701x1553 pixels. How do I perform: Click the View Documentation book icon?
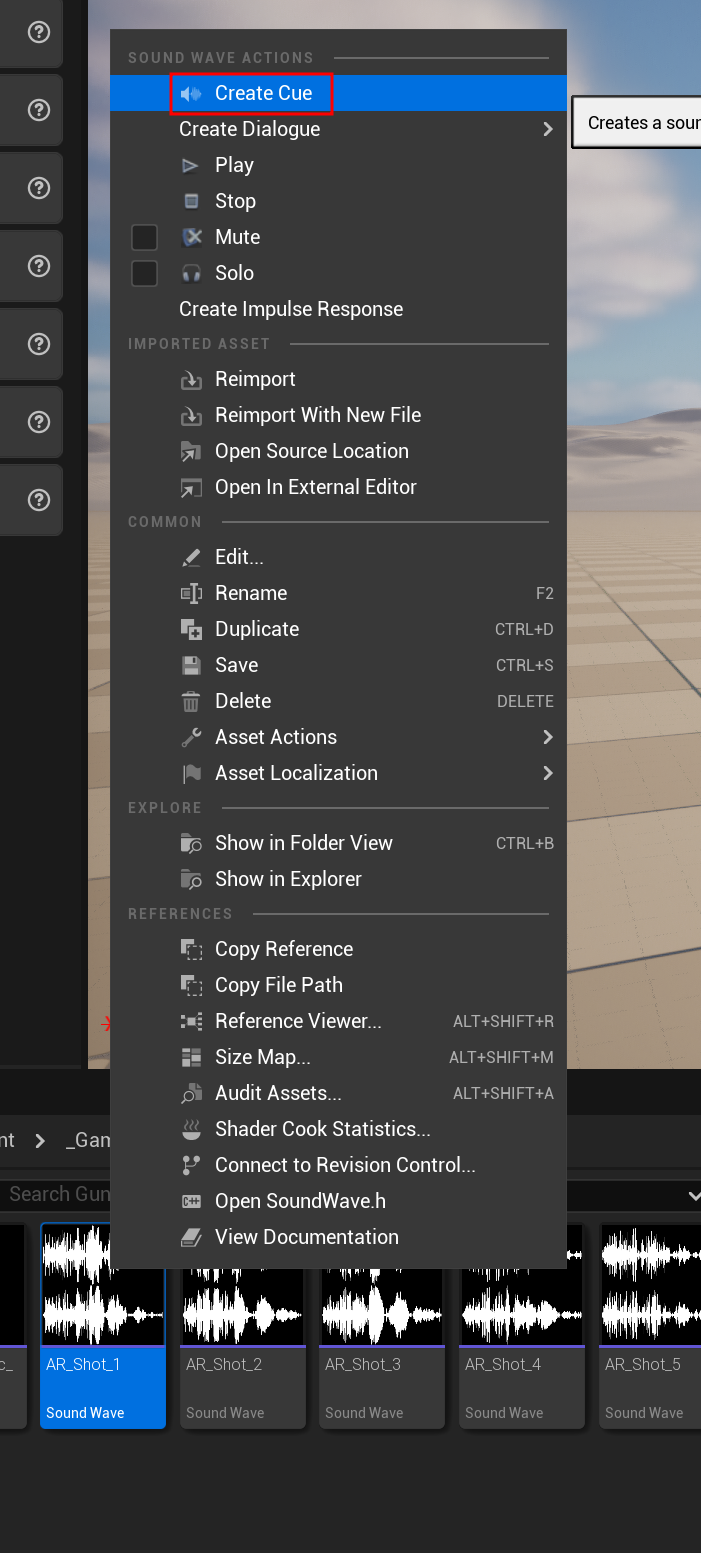191,1238
